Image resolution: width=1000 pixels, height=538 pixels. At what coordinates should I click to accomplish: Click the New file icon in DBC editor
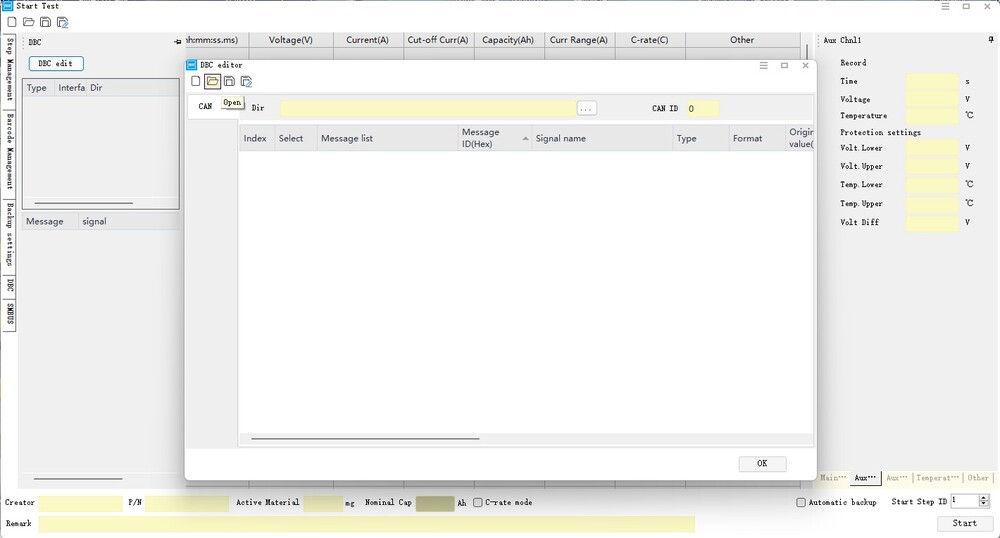tap(196, 82)
